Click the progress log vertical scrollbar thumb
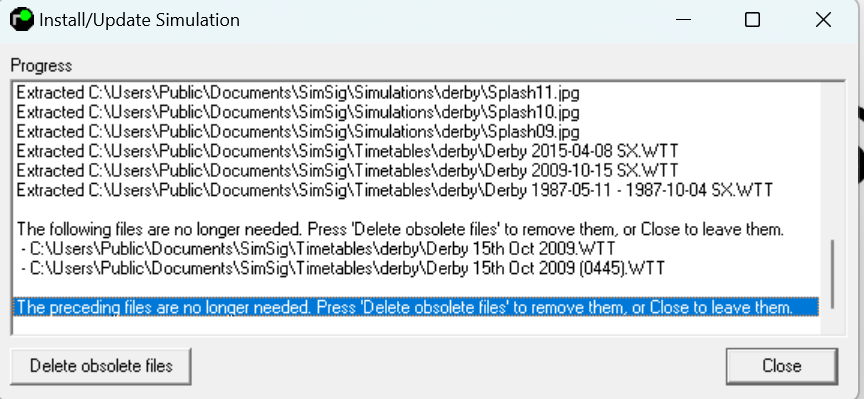864x399 pixels. [832, 274]
